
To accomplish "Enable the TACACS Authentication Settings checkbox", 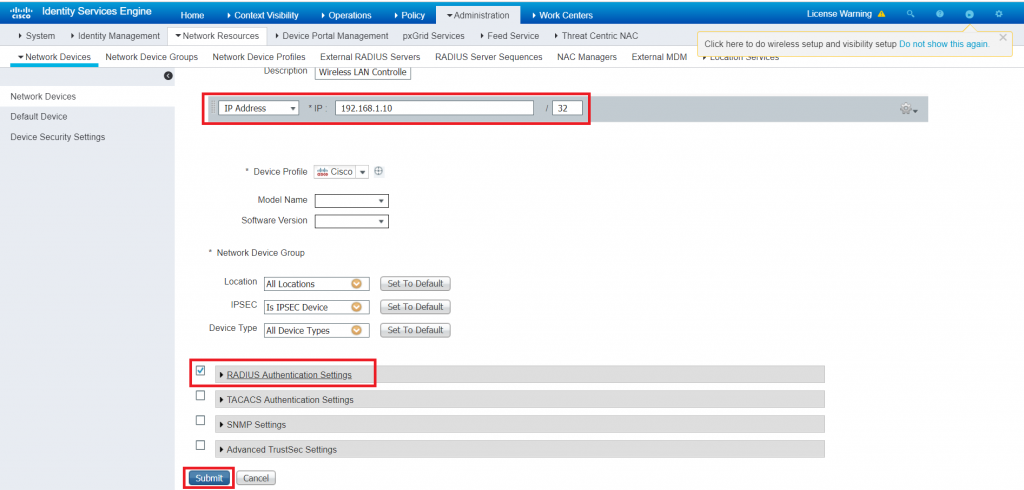I will pos(201,396).
